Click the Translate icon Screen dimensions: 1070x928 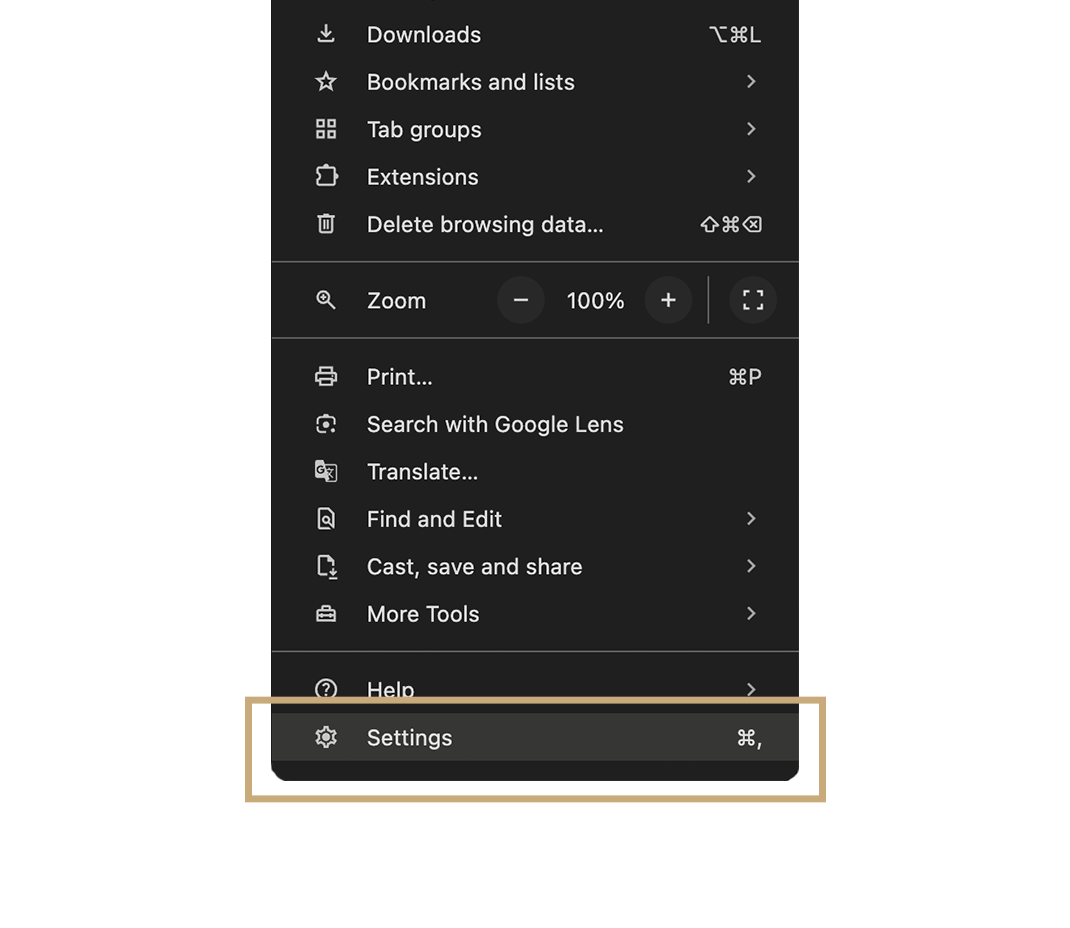click(x=326, y=471)
